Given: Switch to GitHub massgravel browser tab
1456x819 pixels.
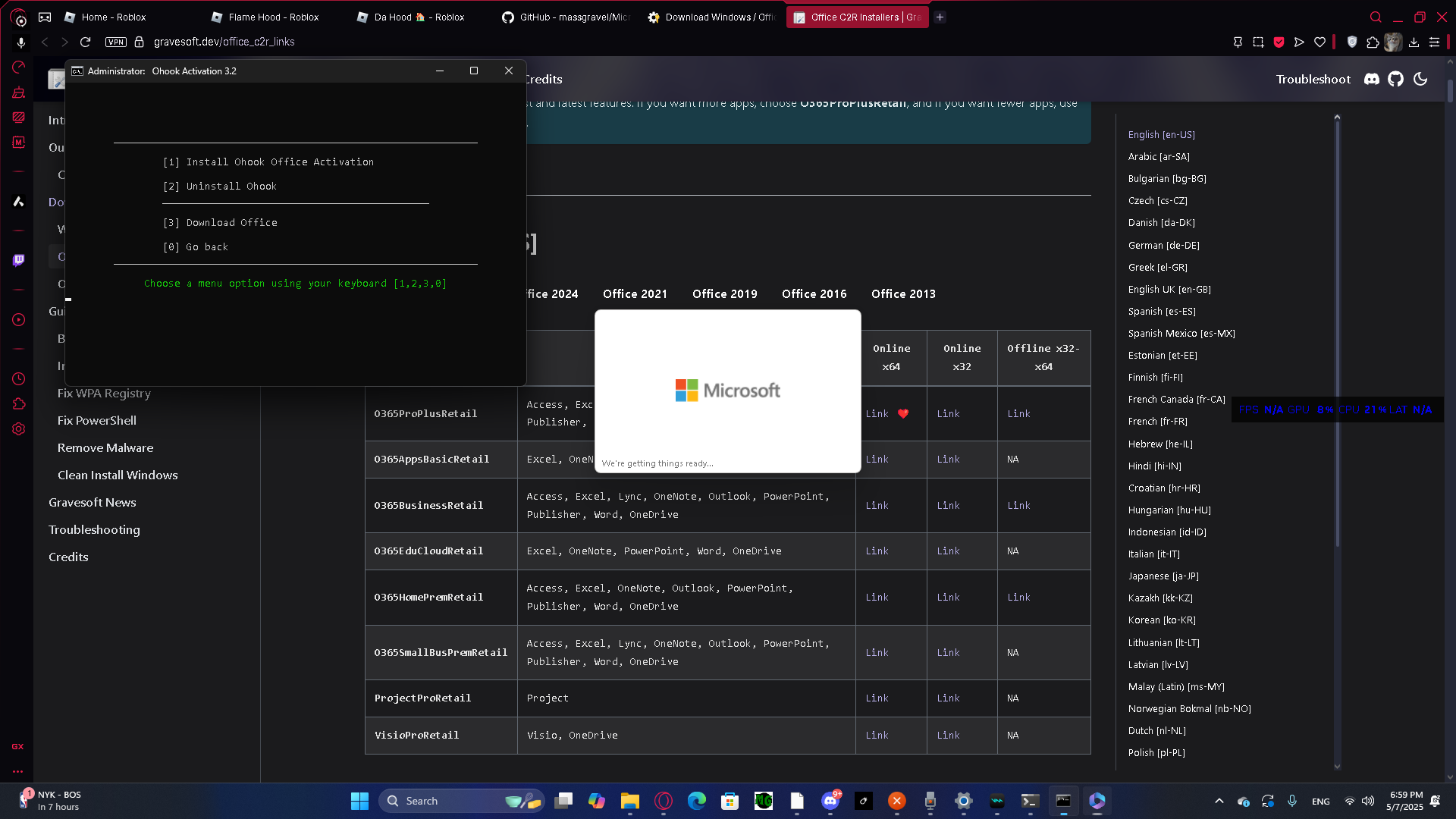Looking at the screenshot, I should (x=566, y=17).
